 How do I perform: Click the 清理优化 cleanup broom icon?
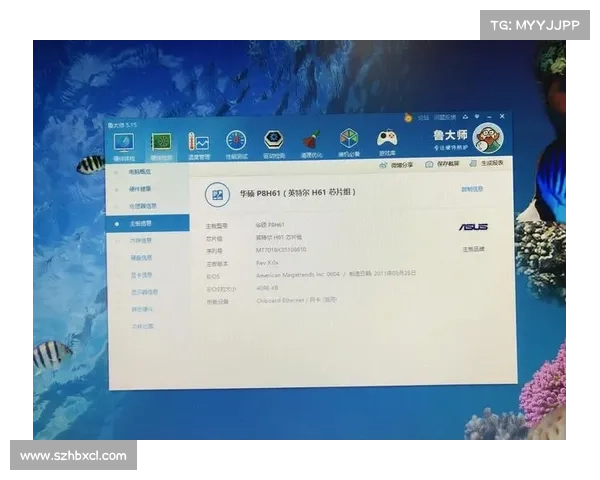click(x=310, y=141)
